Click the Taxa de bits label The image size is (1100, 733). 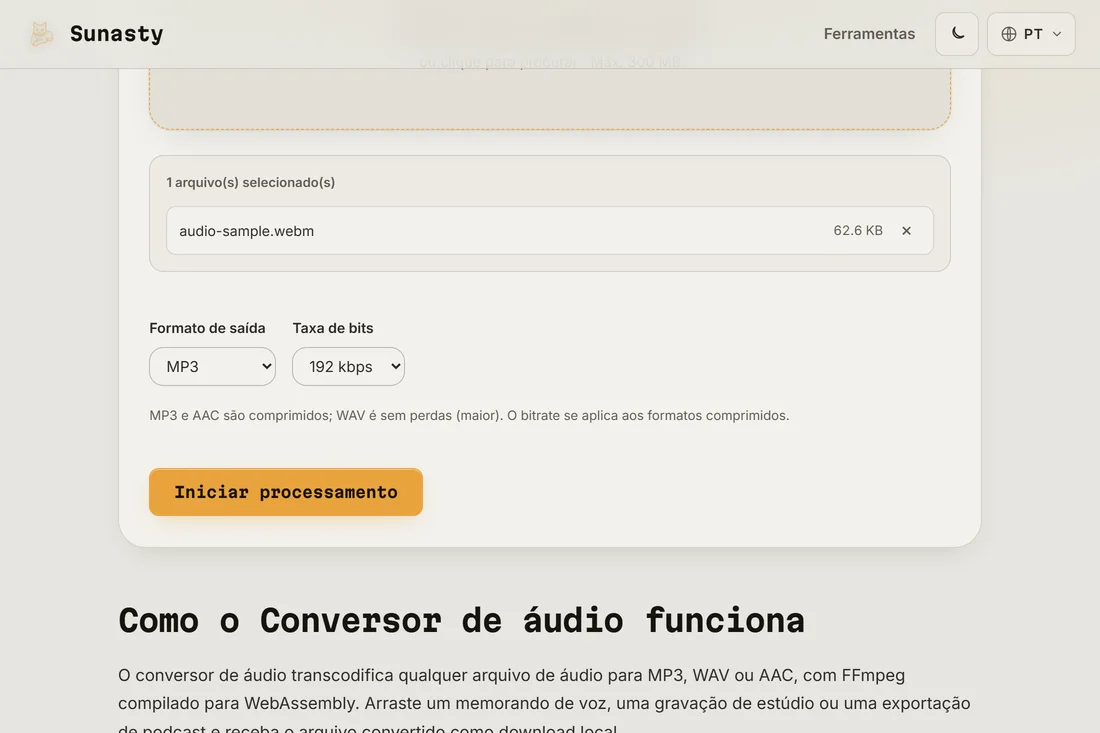[x=333, y=328]
